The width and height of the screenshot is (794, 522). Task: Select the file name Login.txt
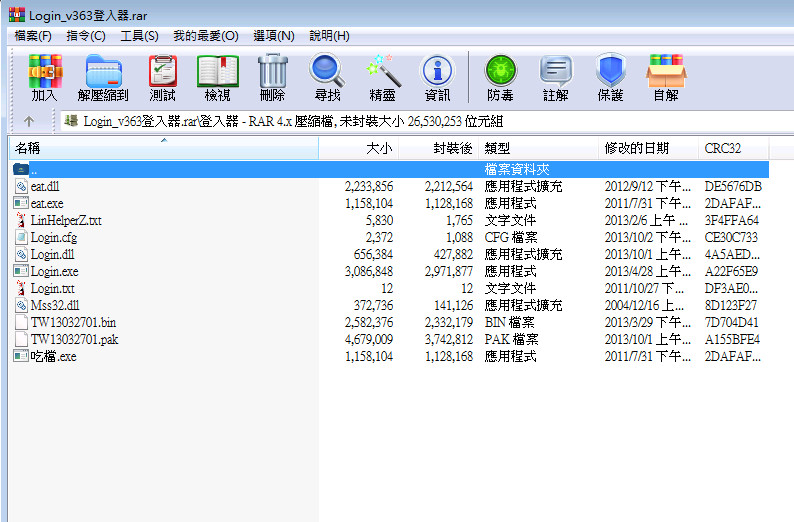pyautogui.click(x=53, y=288)
